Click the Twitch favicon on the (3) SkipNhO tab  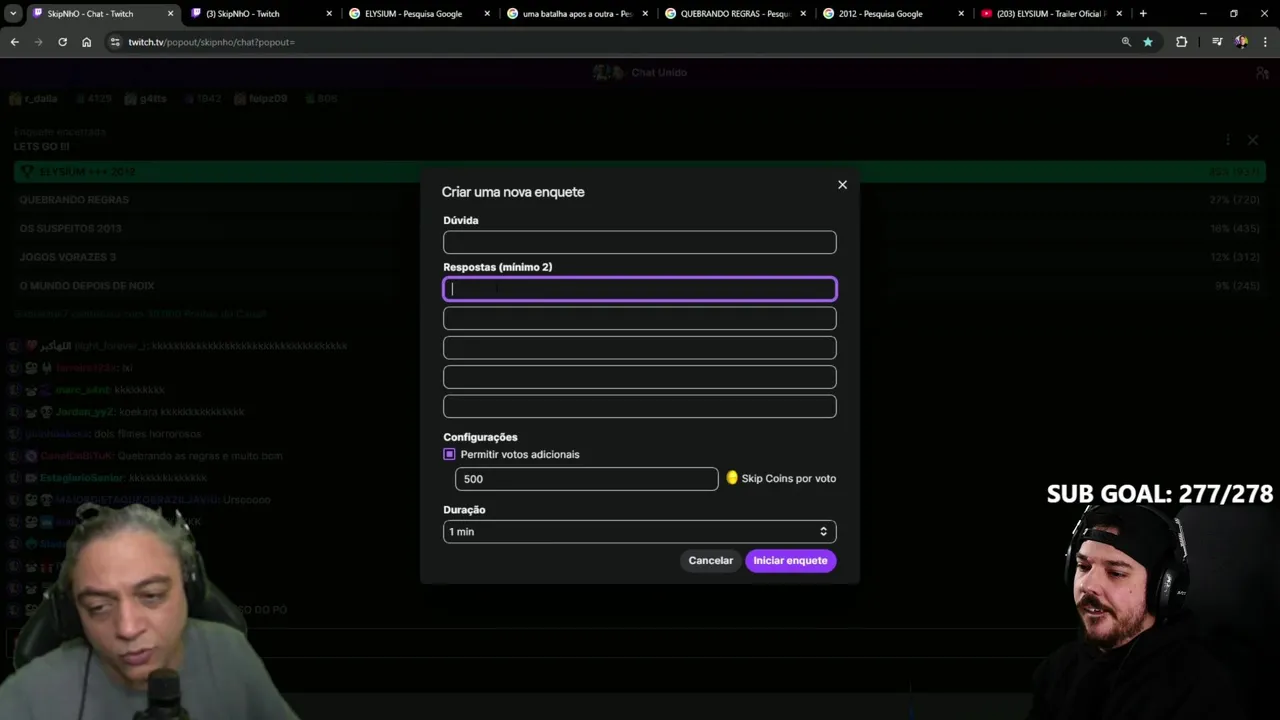(196, 14)
